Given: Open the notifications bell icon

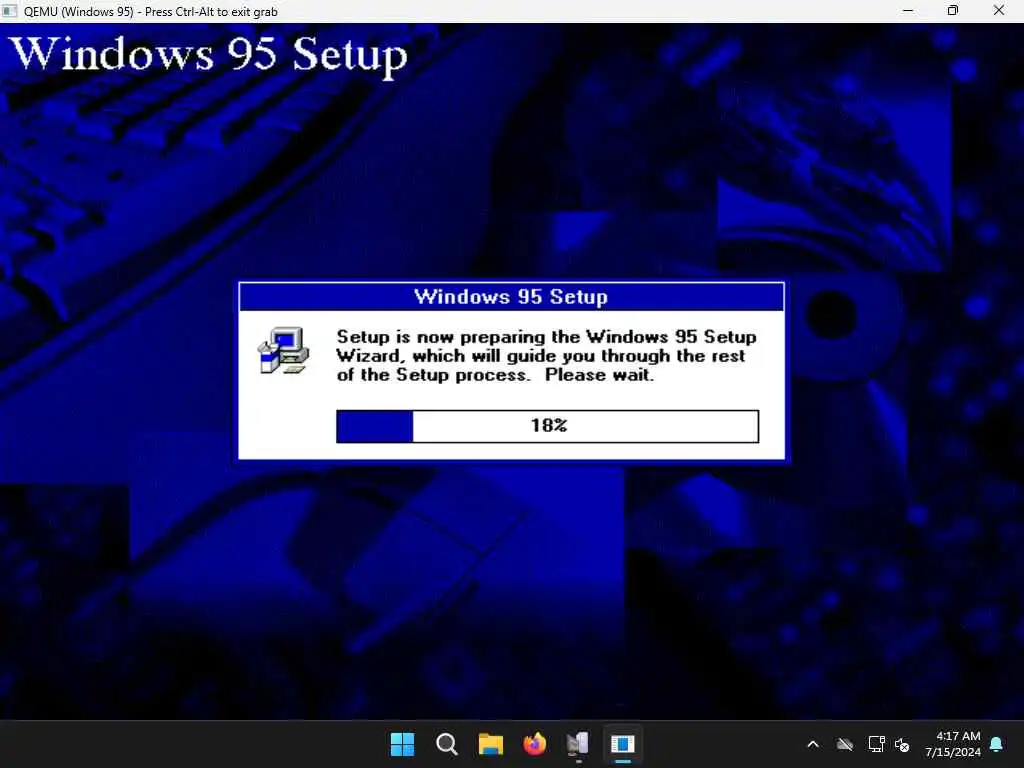Looking at the screenshot, I should pyautogui.click(x=997, y=744).
